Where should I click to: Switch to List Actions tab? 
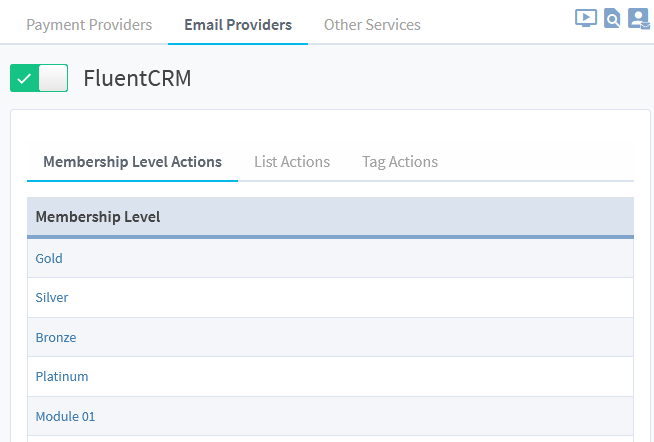pos(292,161)
